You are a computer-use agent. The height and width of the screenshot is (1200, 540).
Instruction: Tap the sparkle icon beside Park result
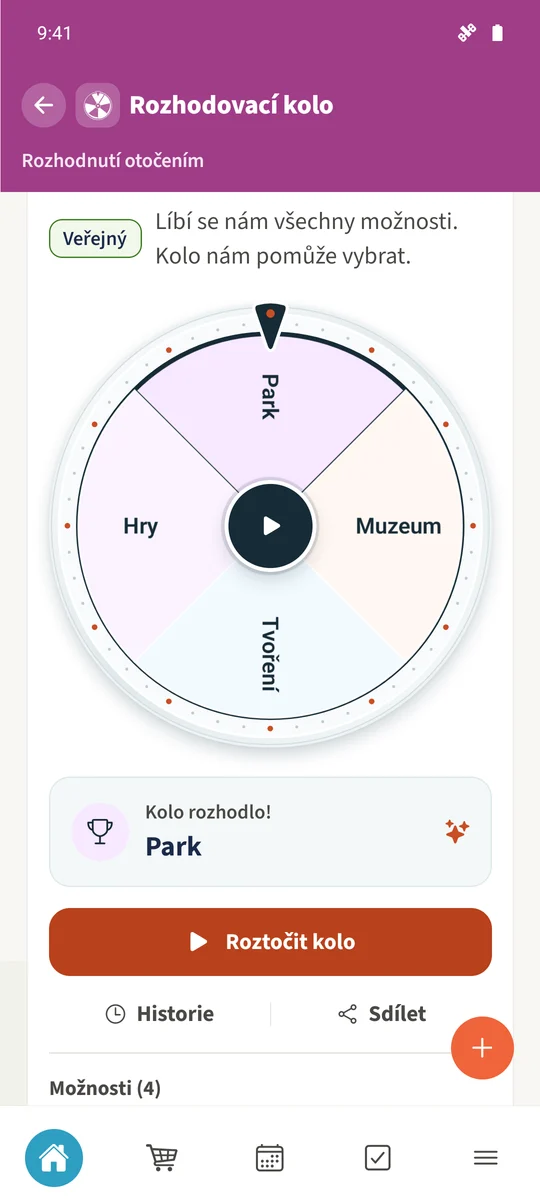click(x=457, y=831)
